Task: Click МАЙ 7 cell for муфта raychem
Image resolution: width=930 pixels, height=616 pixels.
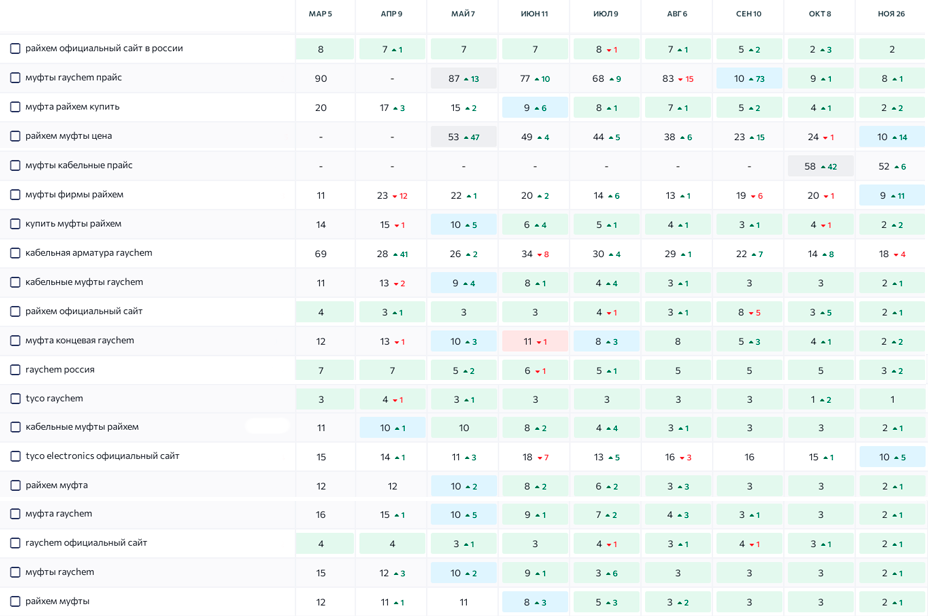Action: [x=463, y=515]
